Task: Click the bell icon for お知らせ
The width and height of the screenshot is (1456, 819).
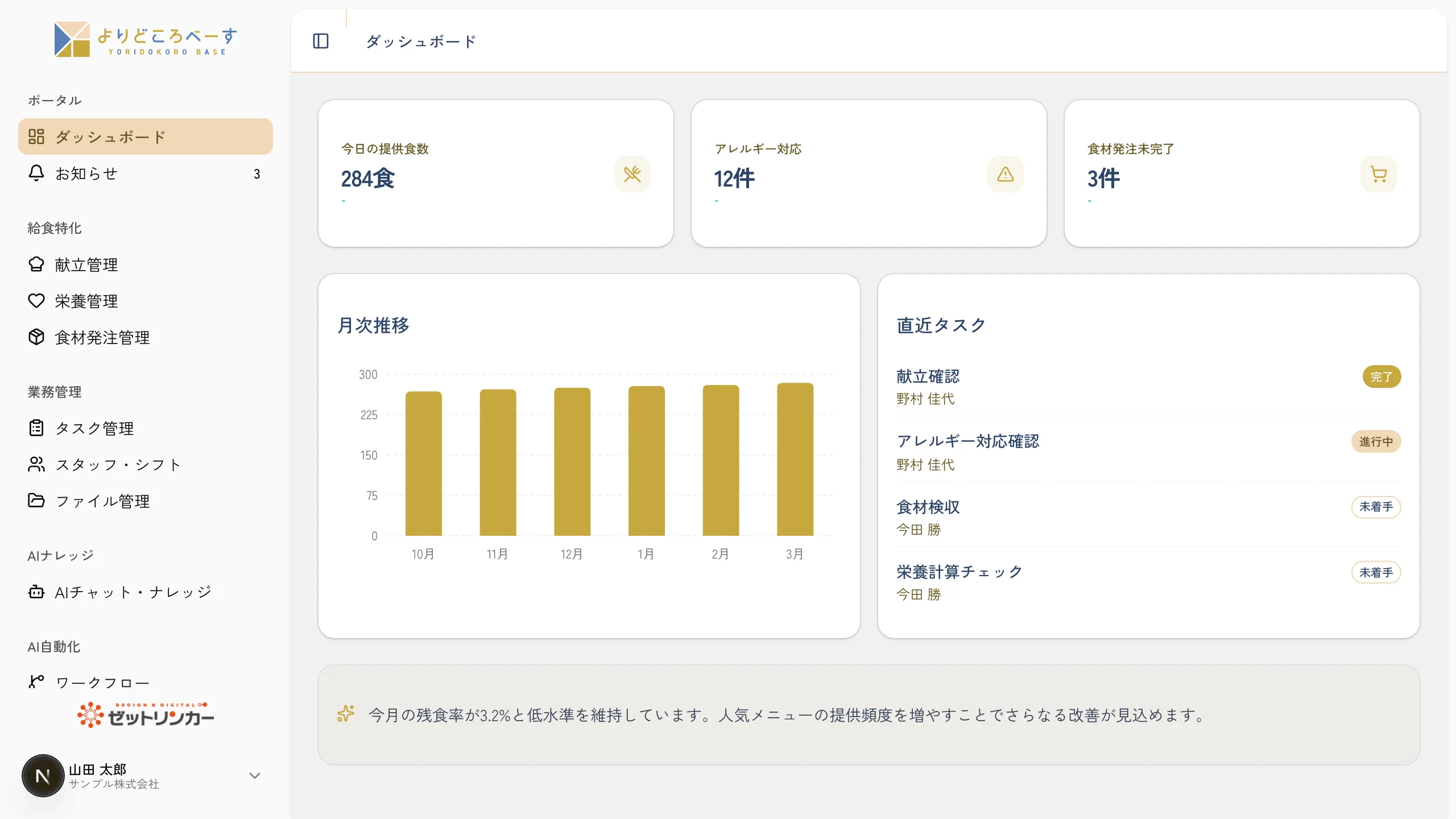Action: [x=36, y=173]
